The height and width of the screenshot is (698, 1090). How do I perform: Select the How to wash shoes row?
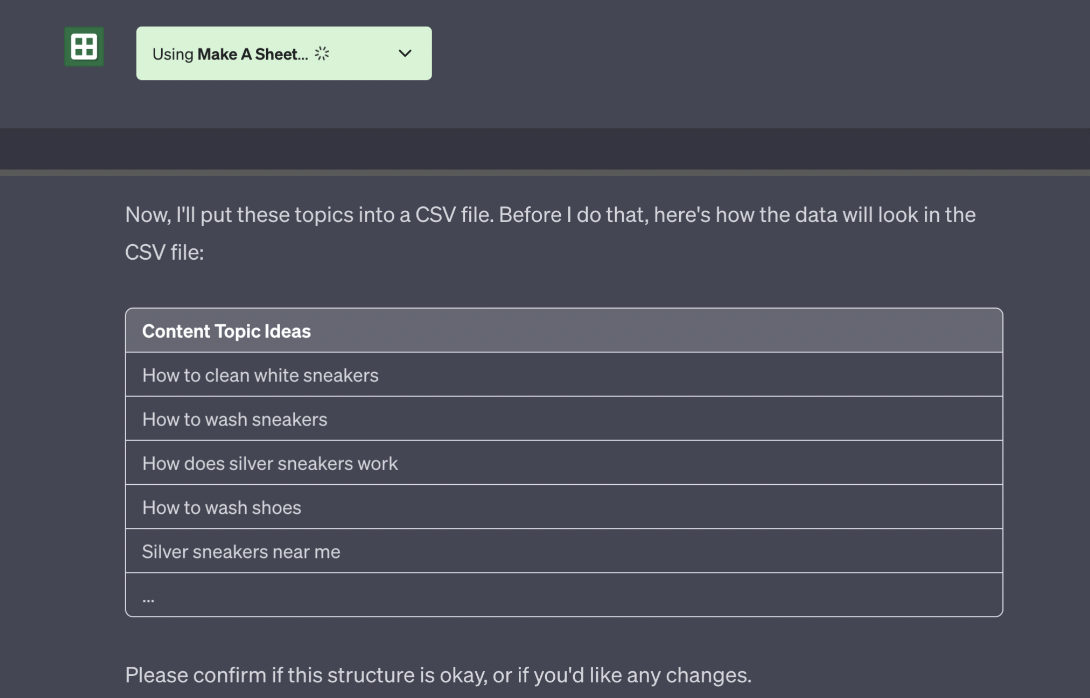(221, 508)
